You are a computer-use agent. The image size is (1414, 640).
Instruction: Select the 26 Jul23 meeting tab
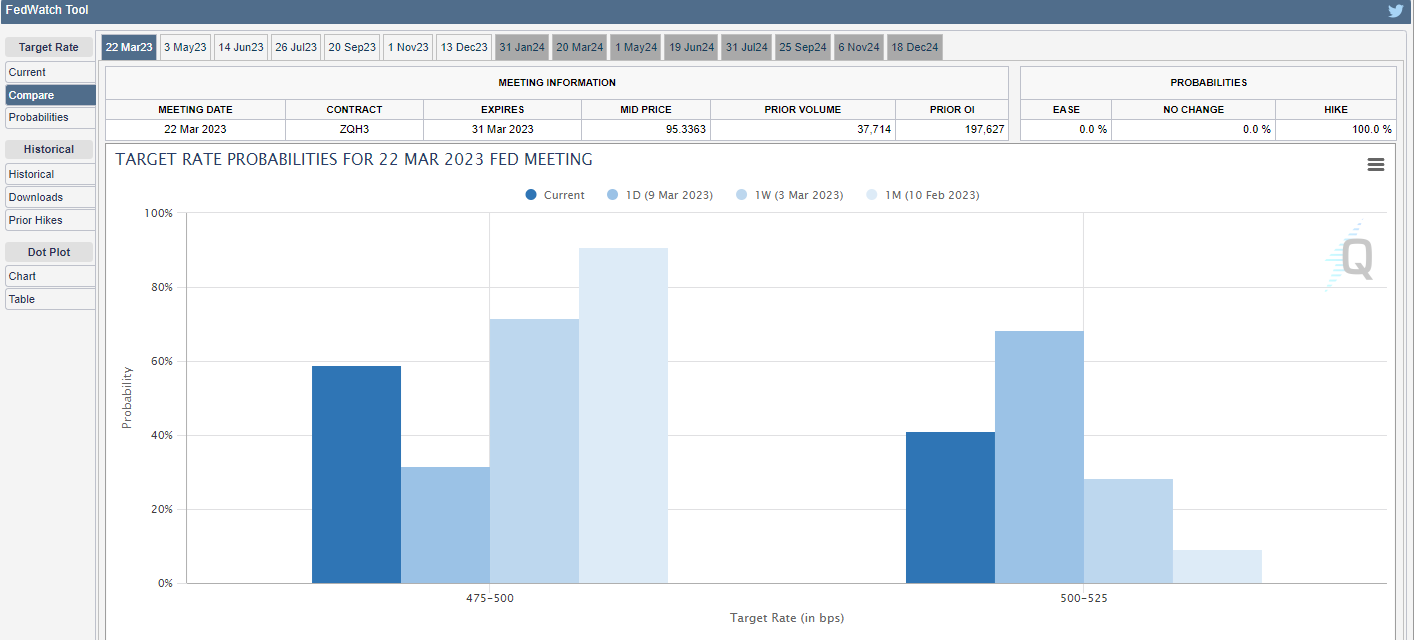(296, 47)
